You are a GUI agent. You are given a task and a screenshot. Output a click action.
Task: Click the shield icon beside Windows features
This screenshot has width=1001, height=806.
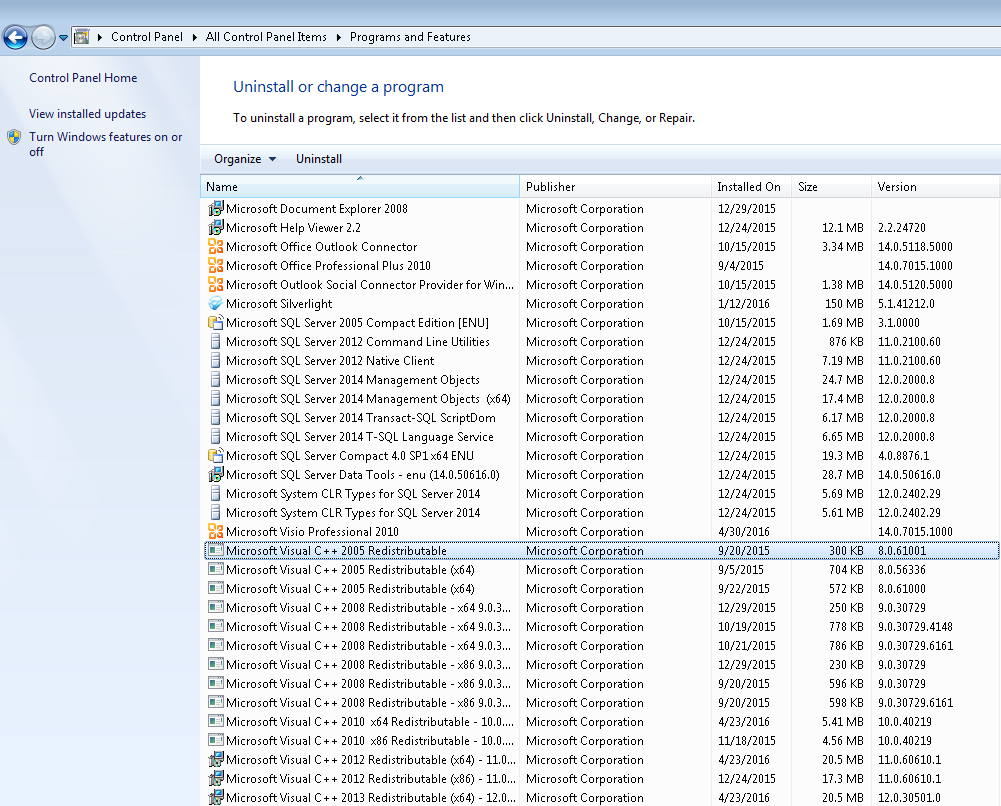14,137
